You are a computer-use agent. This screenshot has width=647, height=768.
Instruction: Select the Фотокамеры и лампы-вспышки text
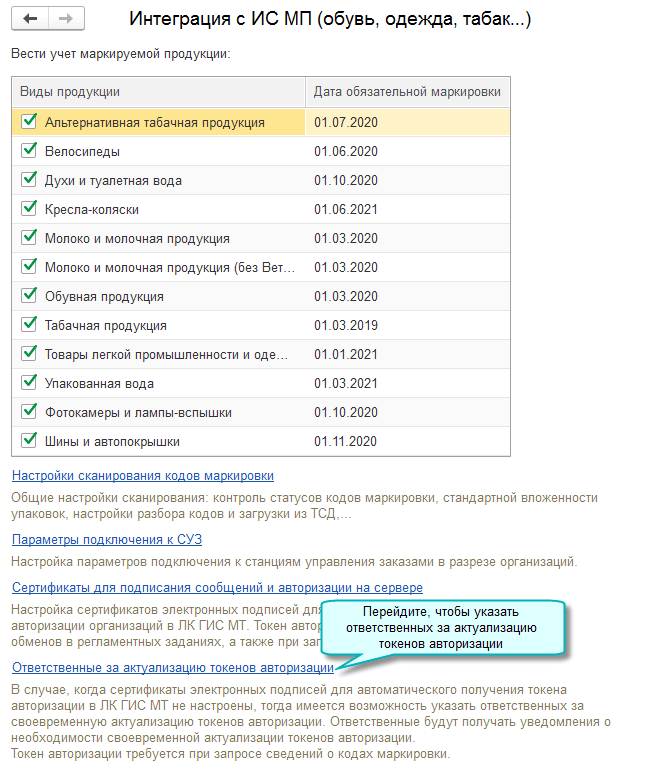pos(138,412)
